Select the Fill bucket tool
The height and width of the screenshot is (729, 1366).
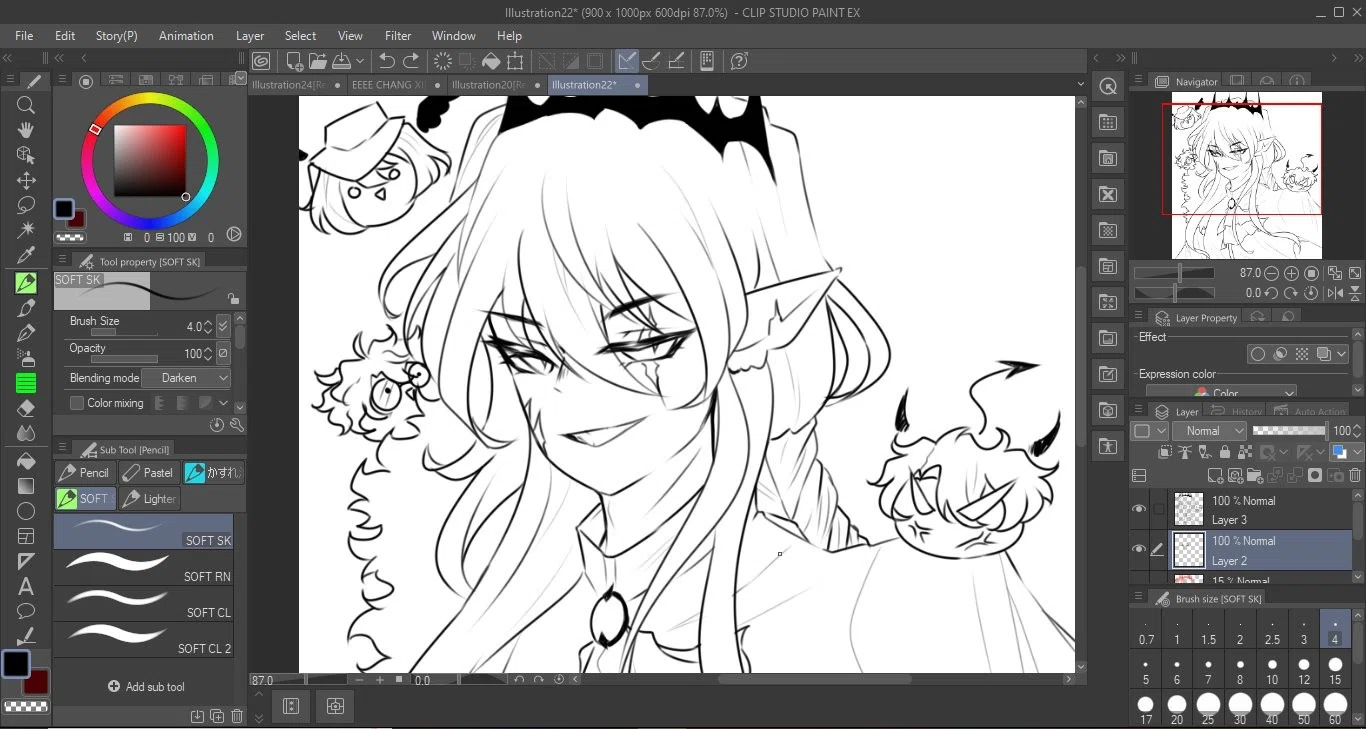(x=27, y=461)
